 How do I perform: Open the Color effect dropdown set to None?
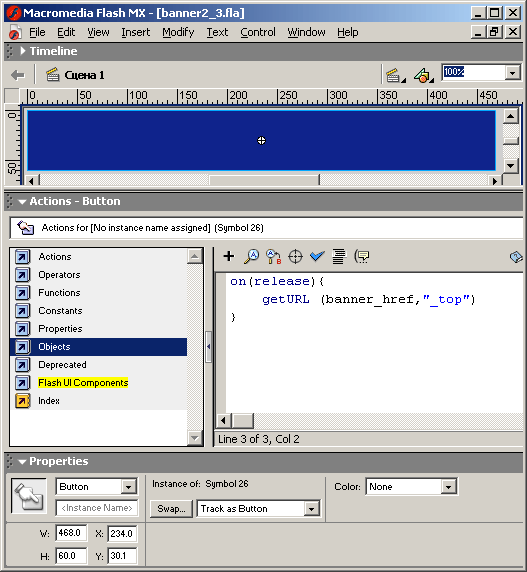(x=448, y=487)
